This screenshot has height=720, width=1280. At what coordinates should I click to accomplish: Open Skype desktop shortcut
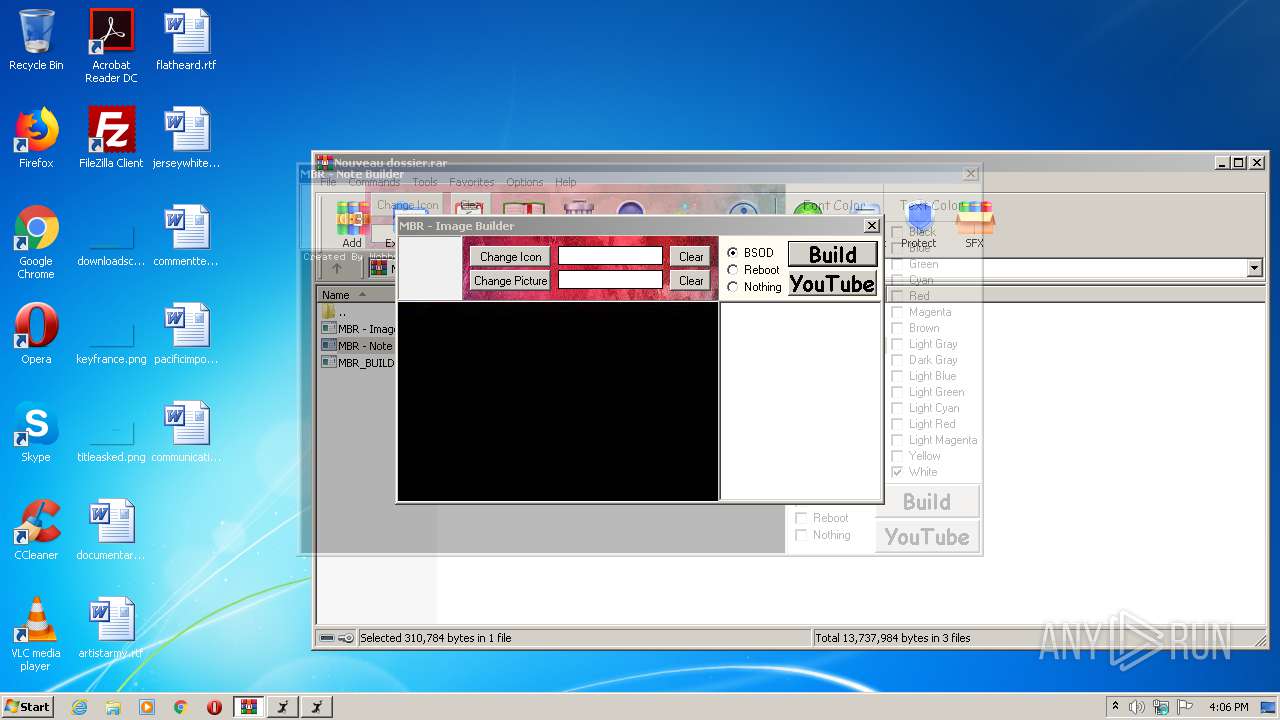click(x=36, y=432)
